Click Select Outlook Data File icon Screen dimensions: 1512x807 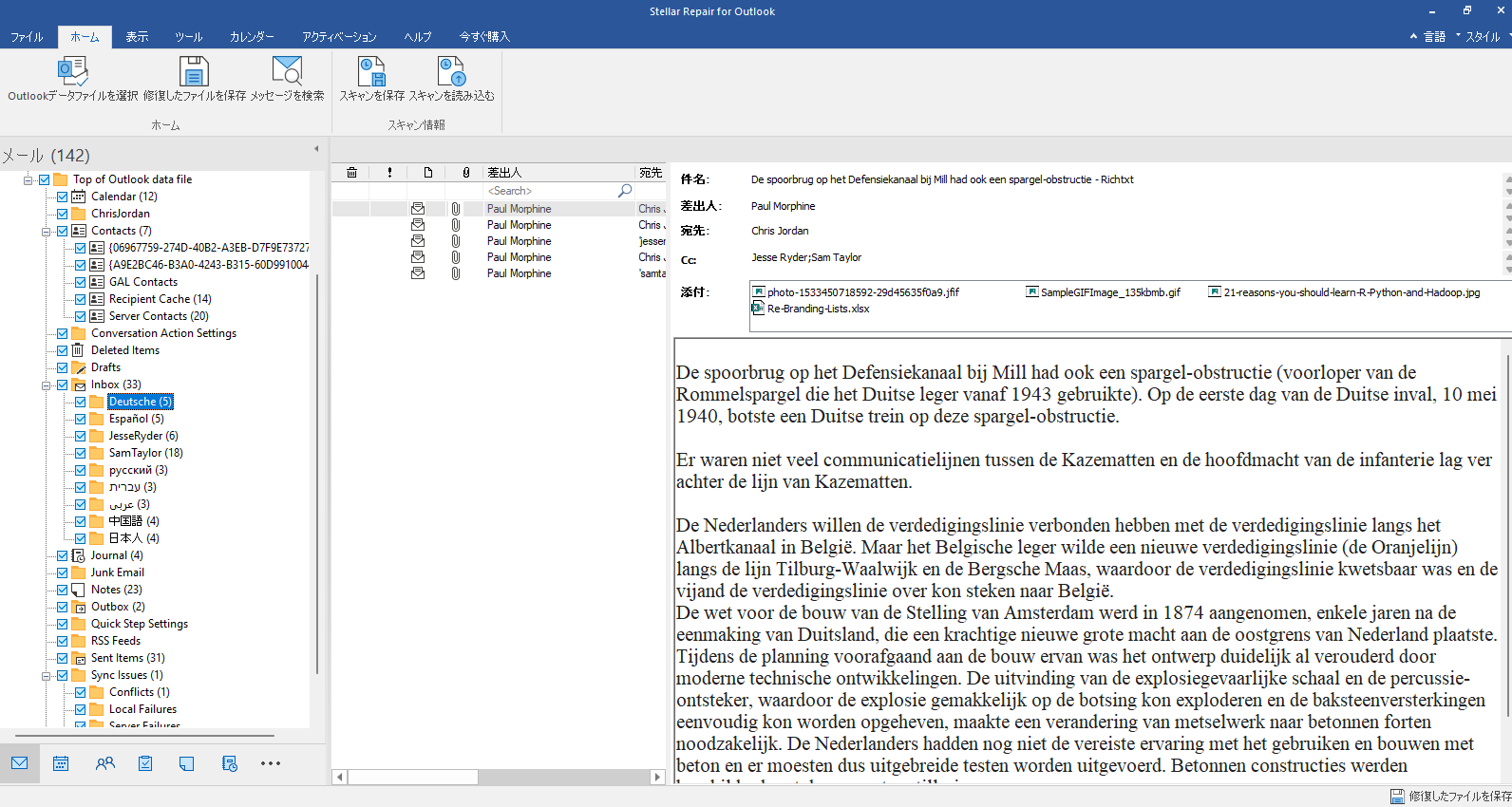(72, 71)
